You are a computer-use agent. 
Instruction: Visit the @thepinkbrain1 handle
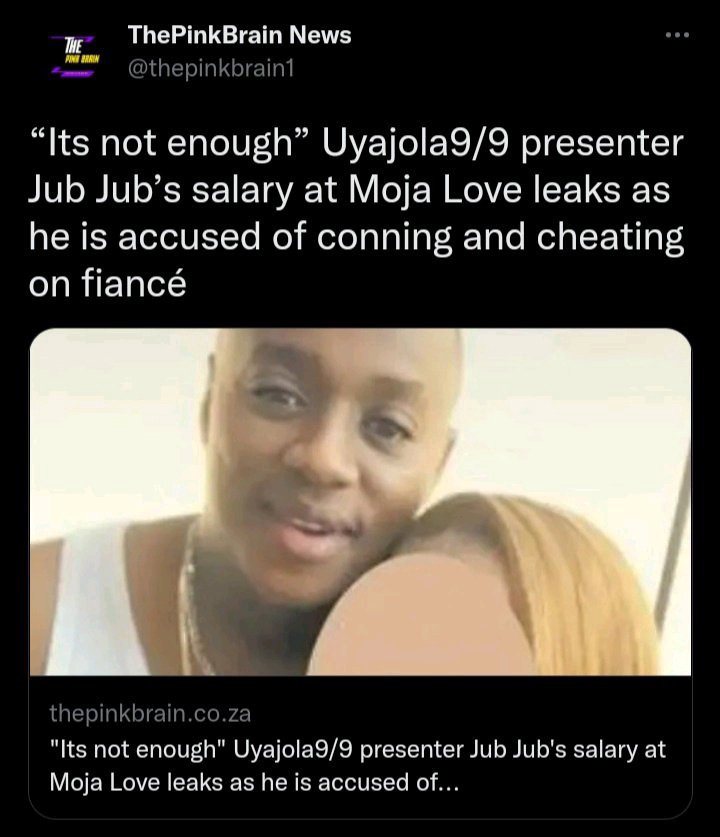[211, 69]
